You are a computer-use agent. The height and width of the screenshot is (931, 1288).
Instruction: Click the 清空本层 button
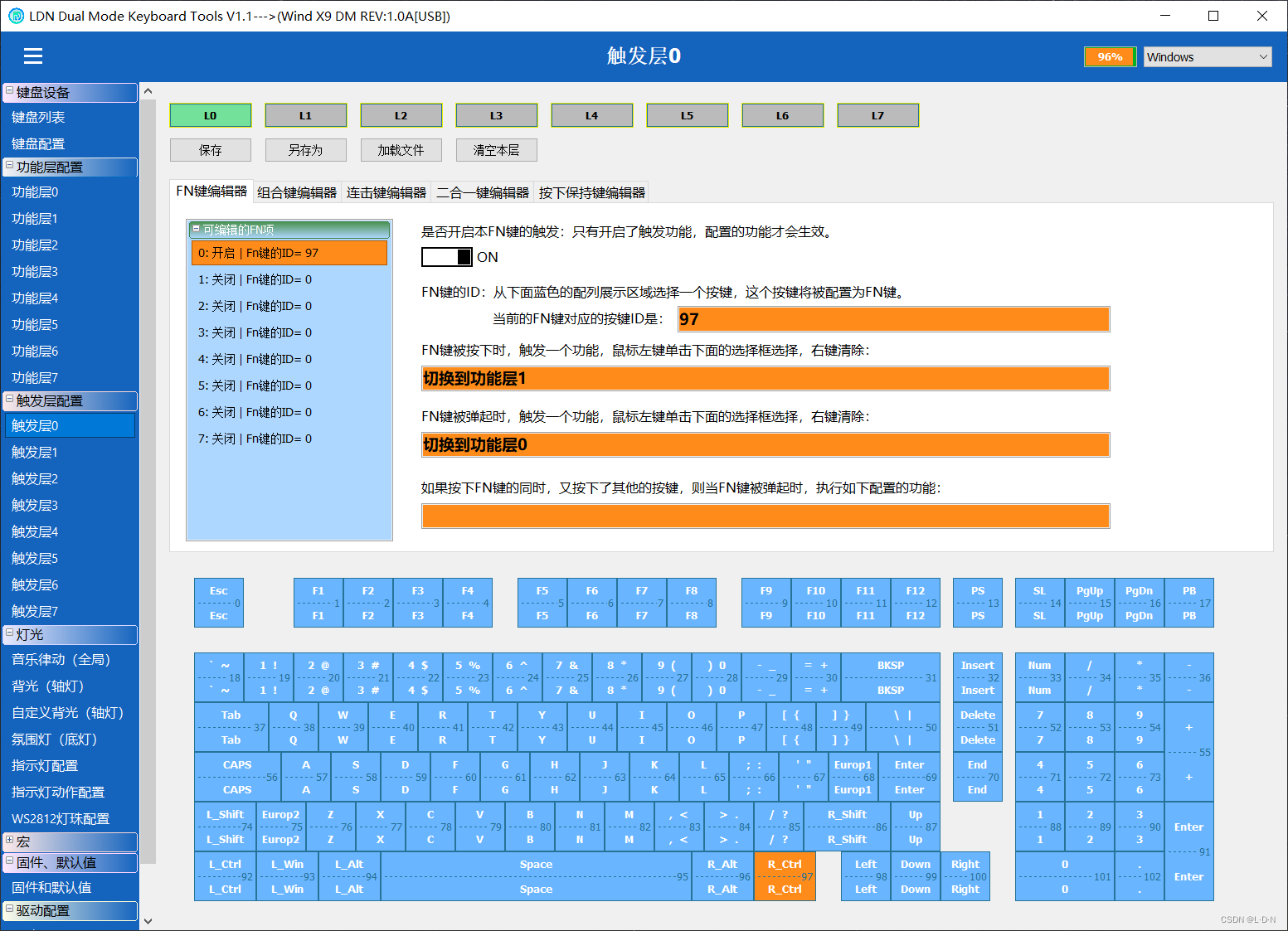tap(497, 150)
